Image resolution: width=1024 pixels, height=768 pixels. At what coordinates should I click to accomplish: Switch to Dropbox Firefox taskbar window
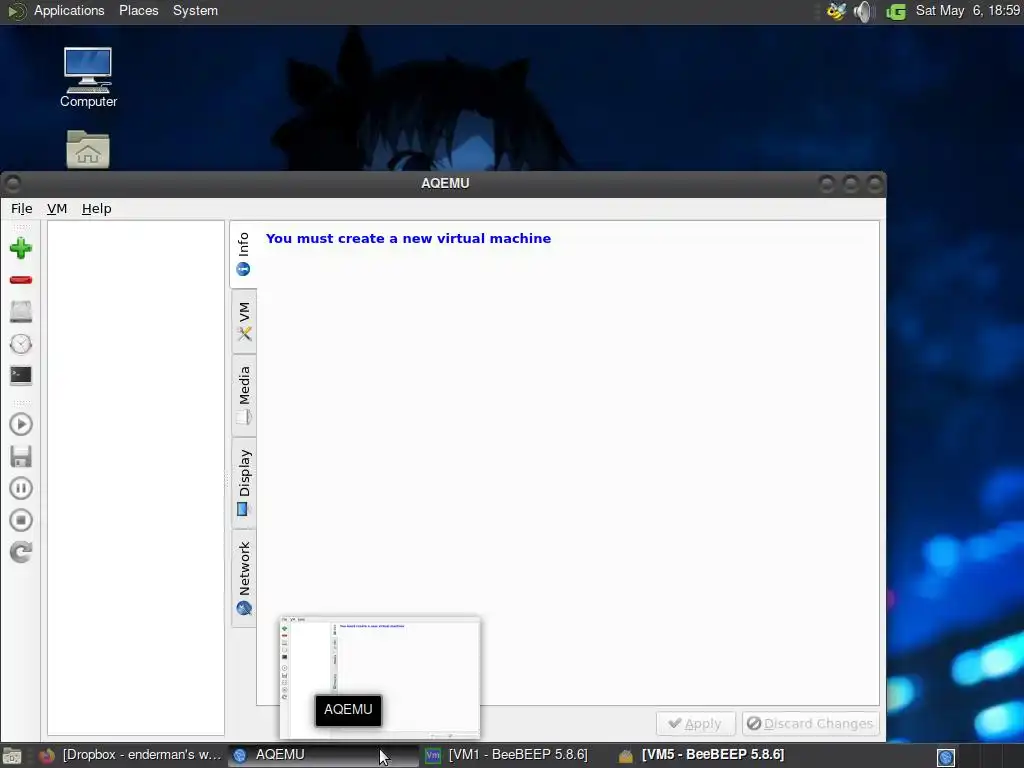pos(129,755)
